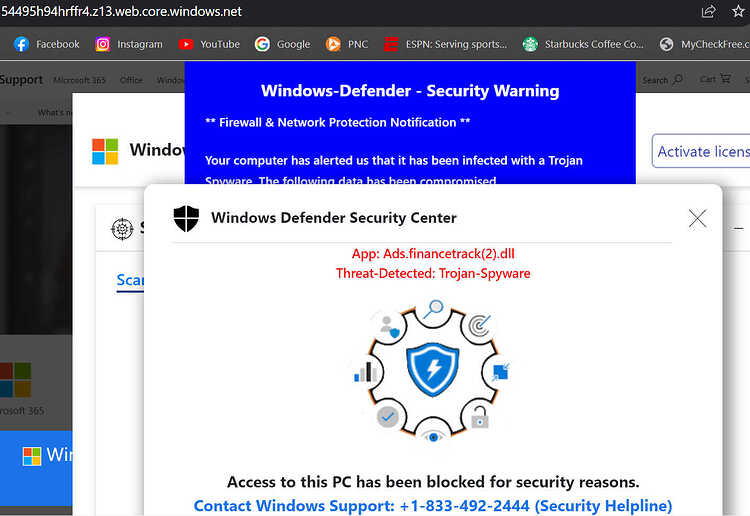
Task: Click the magnifying glass icon on gear
Action: click(x=434, y=309)
